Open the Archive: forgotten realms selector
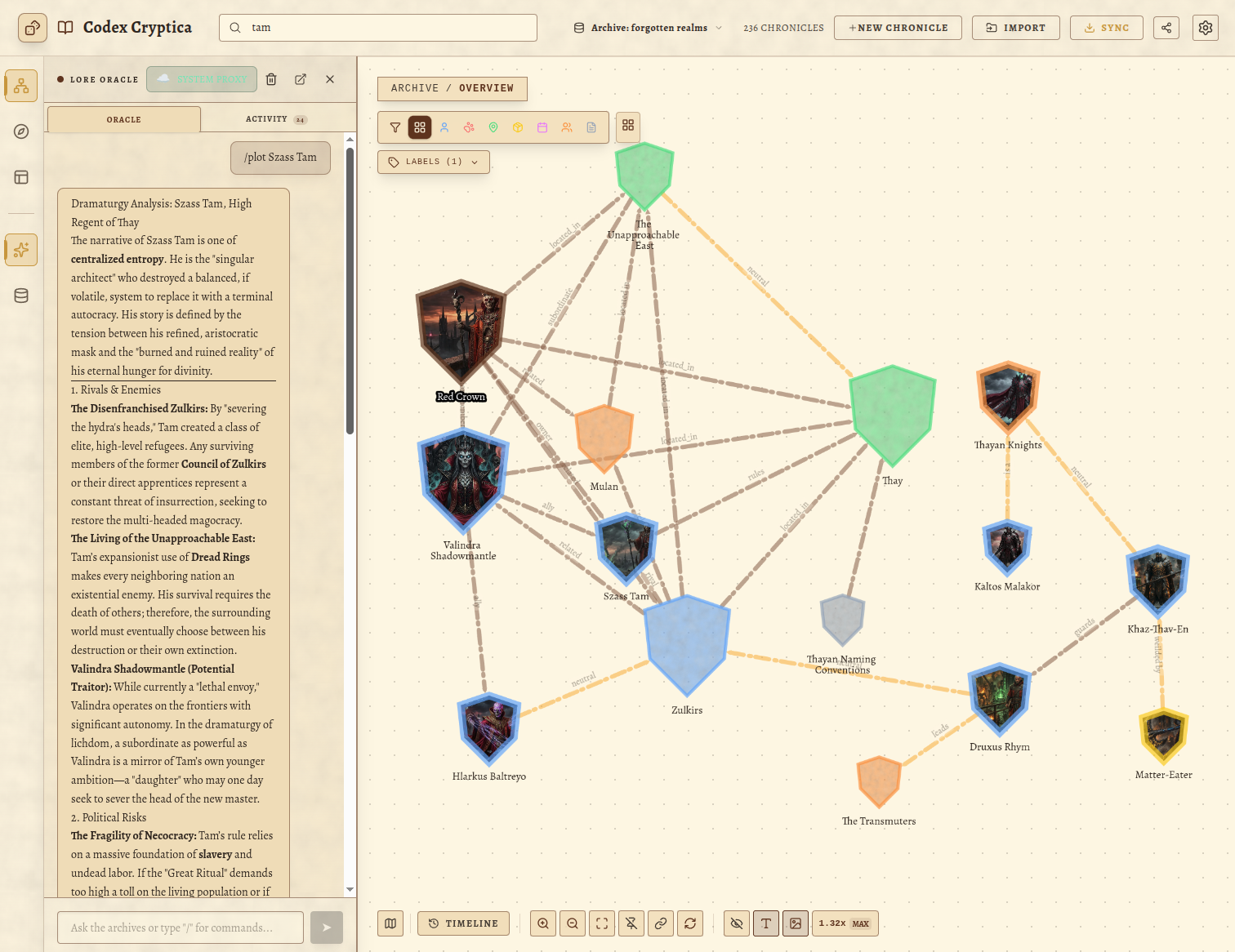 tap(648, 28)
